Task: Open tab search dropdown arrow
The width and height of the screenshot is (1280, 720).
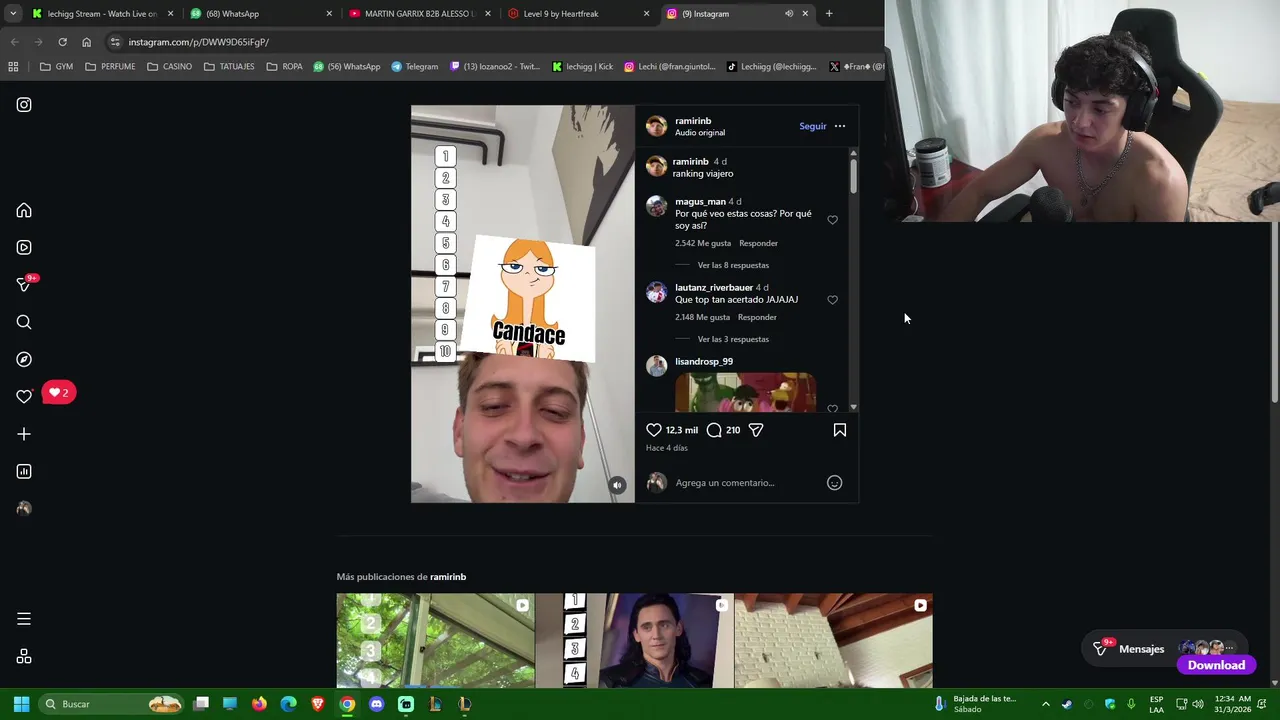Action: click(x=11, y=14)
